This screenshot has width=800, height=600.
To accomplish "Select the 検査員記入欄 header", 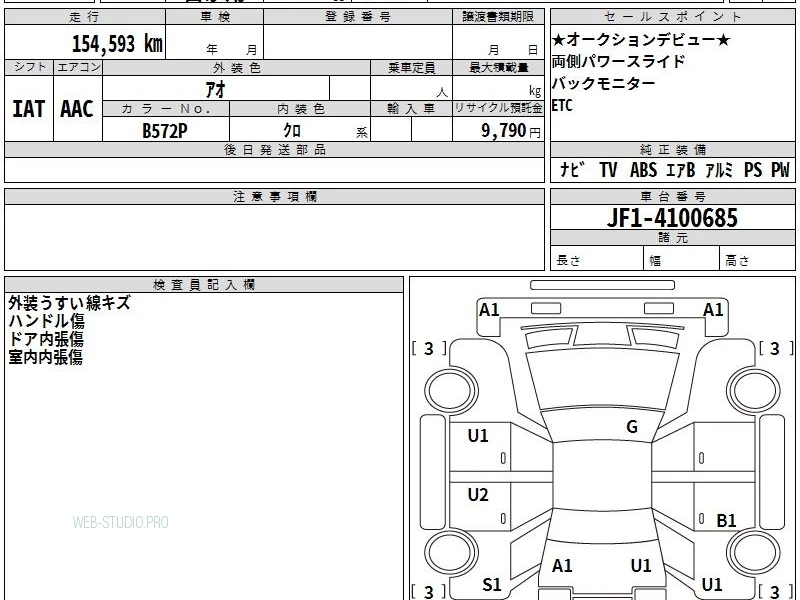I will click(204, 285).
